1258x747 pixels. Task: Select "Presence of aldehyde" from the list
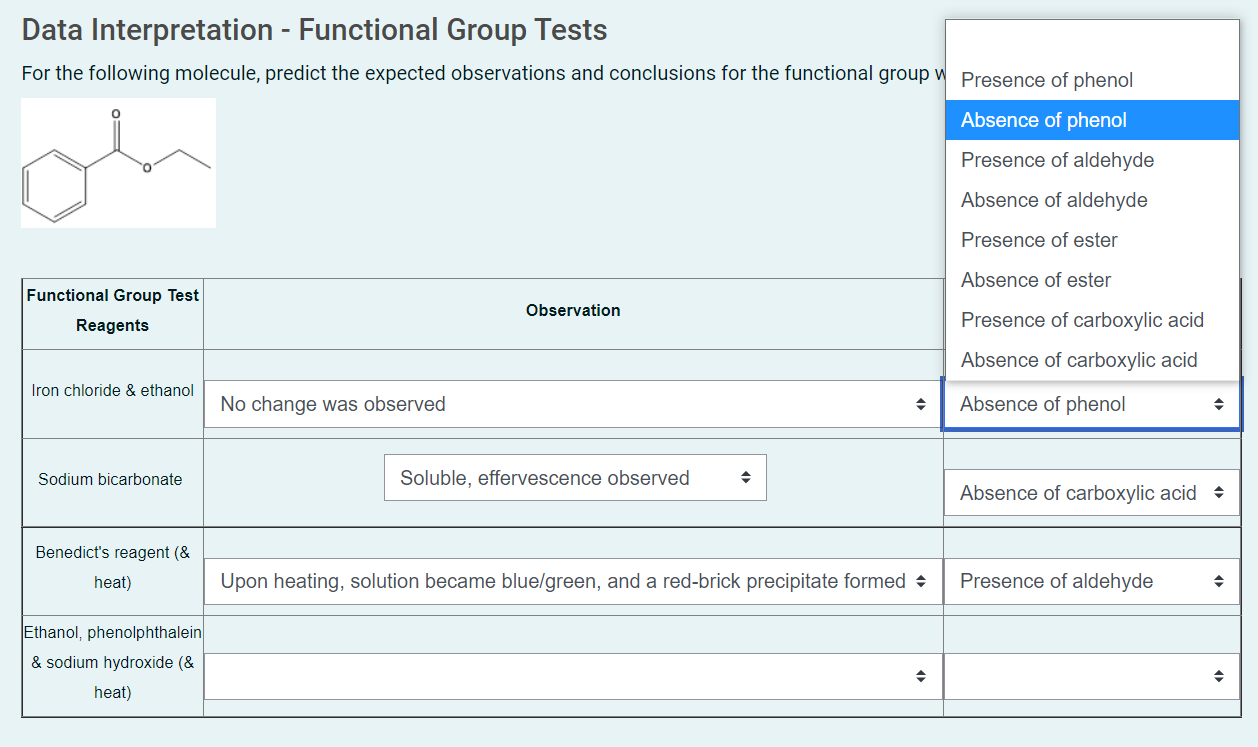coord(1057,160)
